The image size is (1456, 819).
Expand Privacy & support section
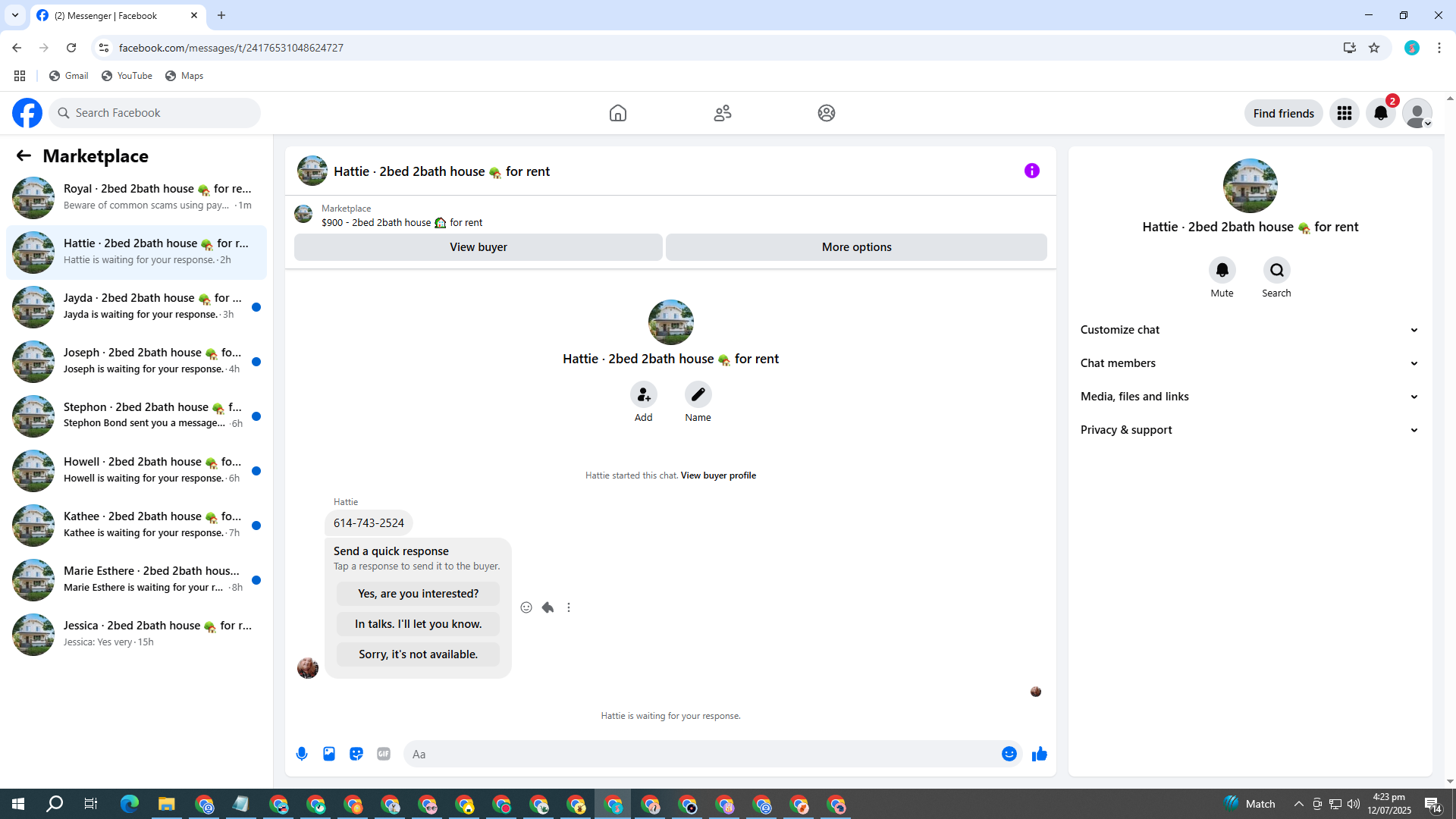point(1249,430)
